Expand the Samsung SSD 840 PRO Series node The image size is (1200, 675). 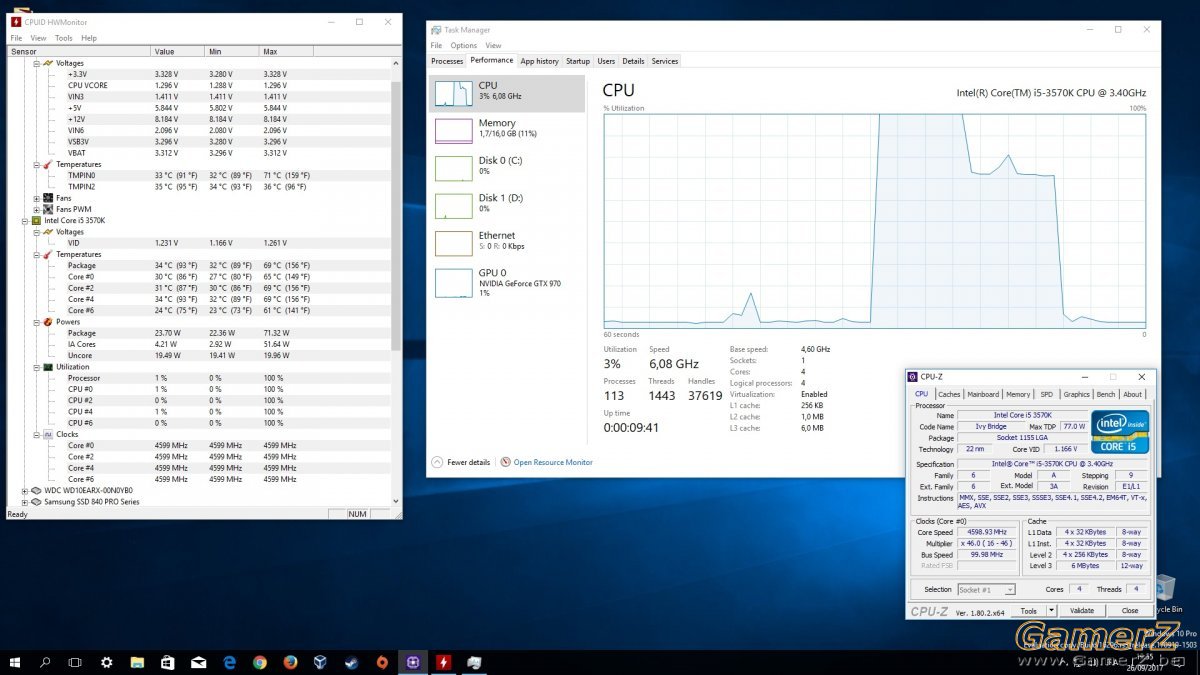[25, 502]
